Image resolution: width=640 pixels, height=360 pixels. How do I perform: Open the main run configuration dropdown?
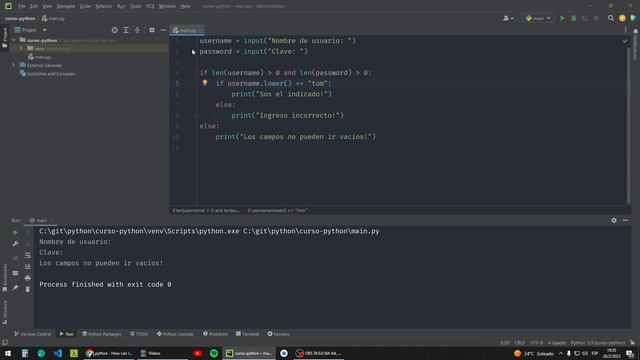[538, 18]
